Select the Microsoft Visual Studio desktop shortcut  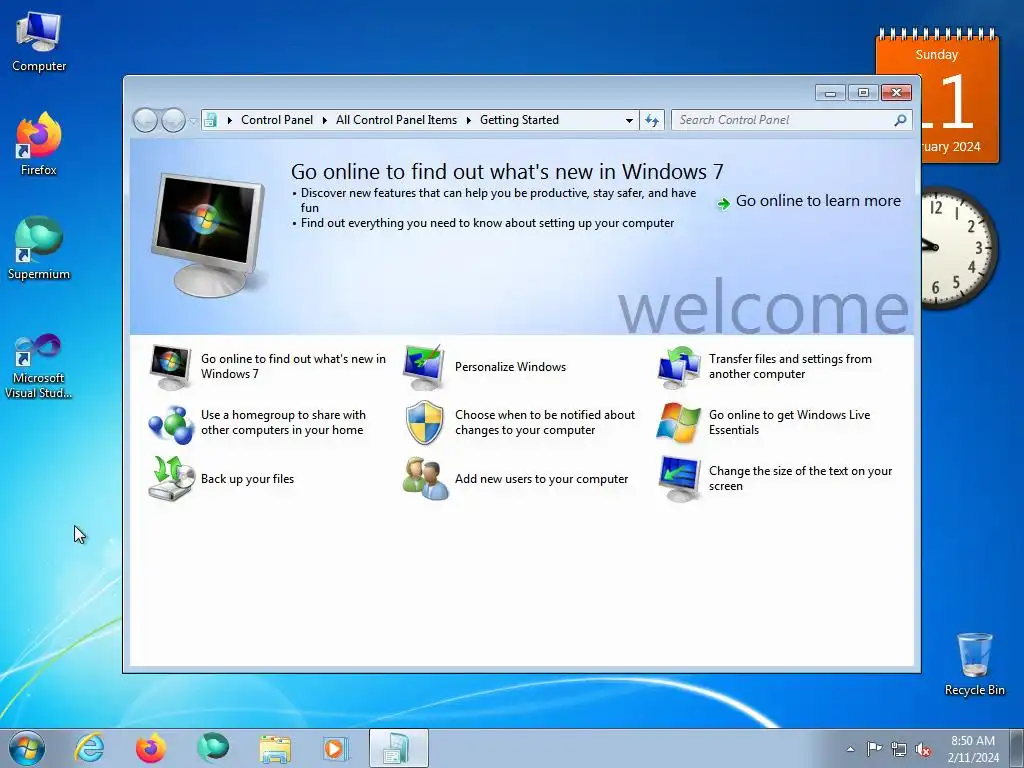[39, 366]
